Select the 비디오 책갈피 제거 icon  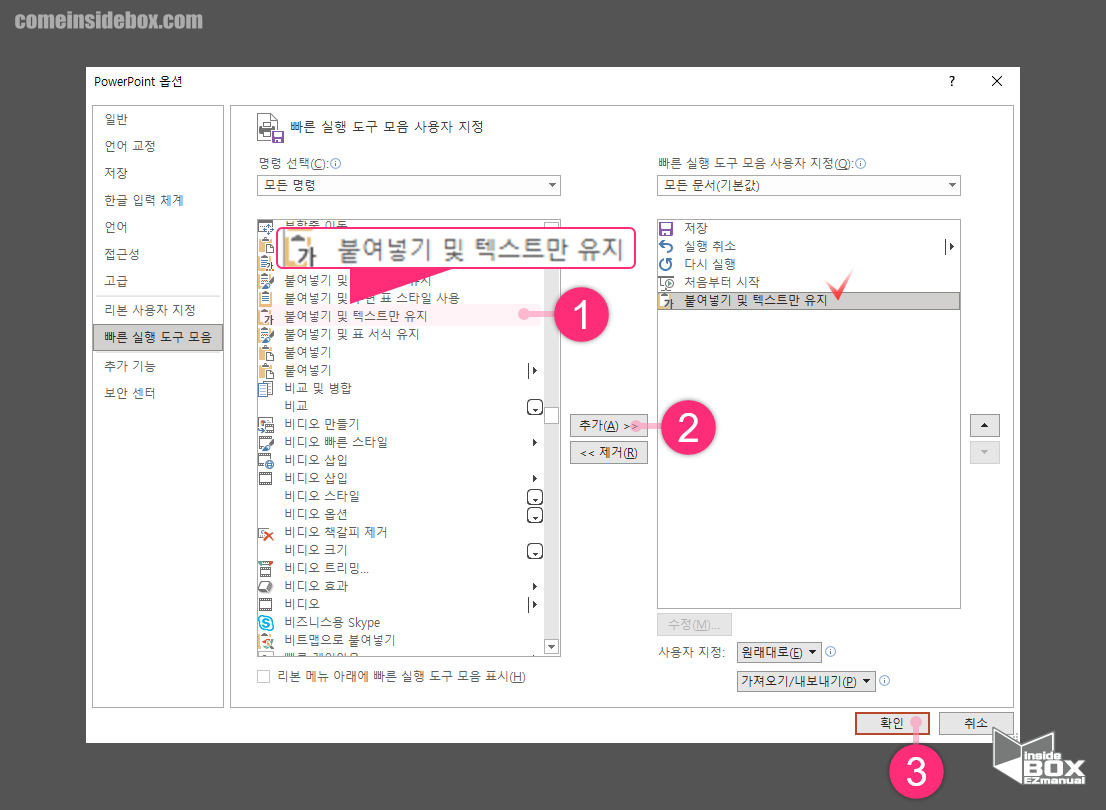[x=265, y=532]
